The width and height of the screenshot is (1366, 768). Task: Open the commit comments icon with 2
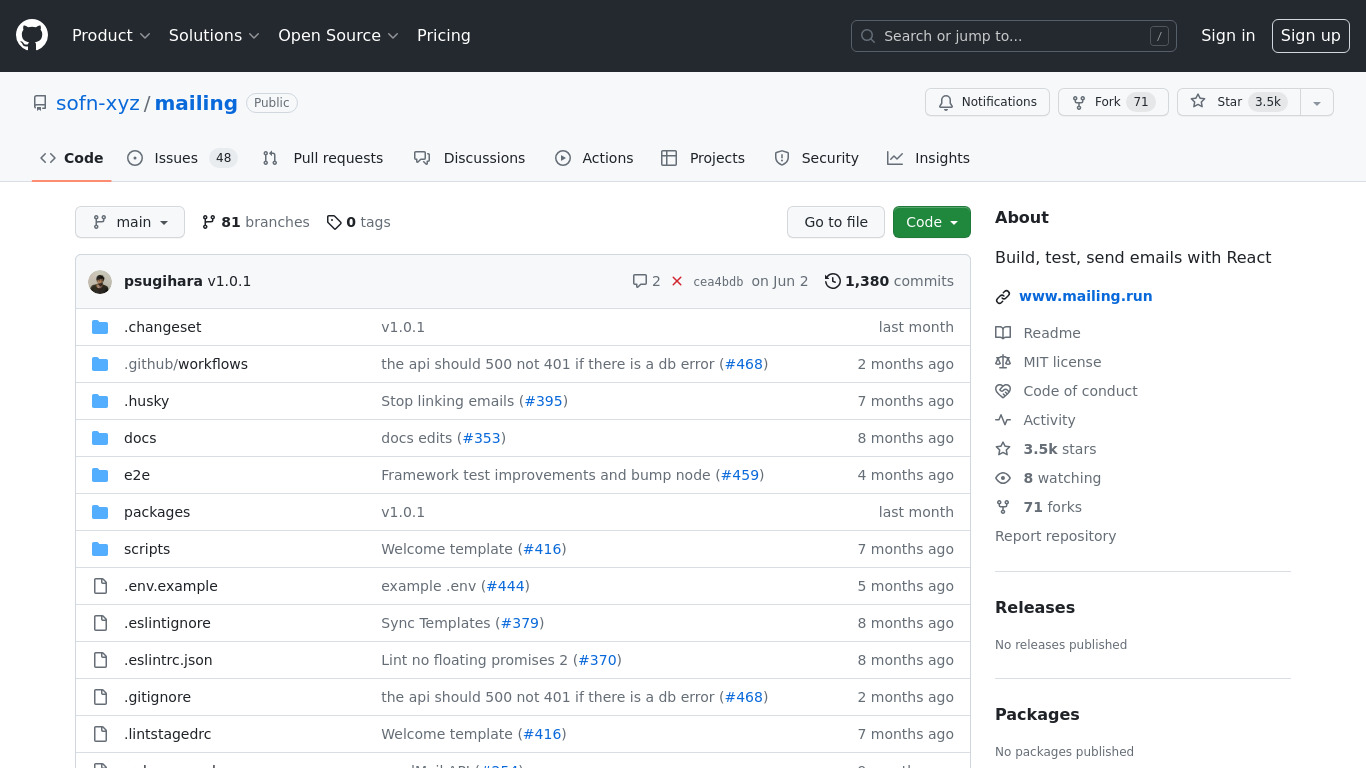click(647, 281)
